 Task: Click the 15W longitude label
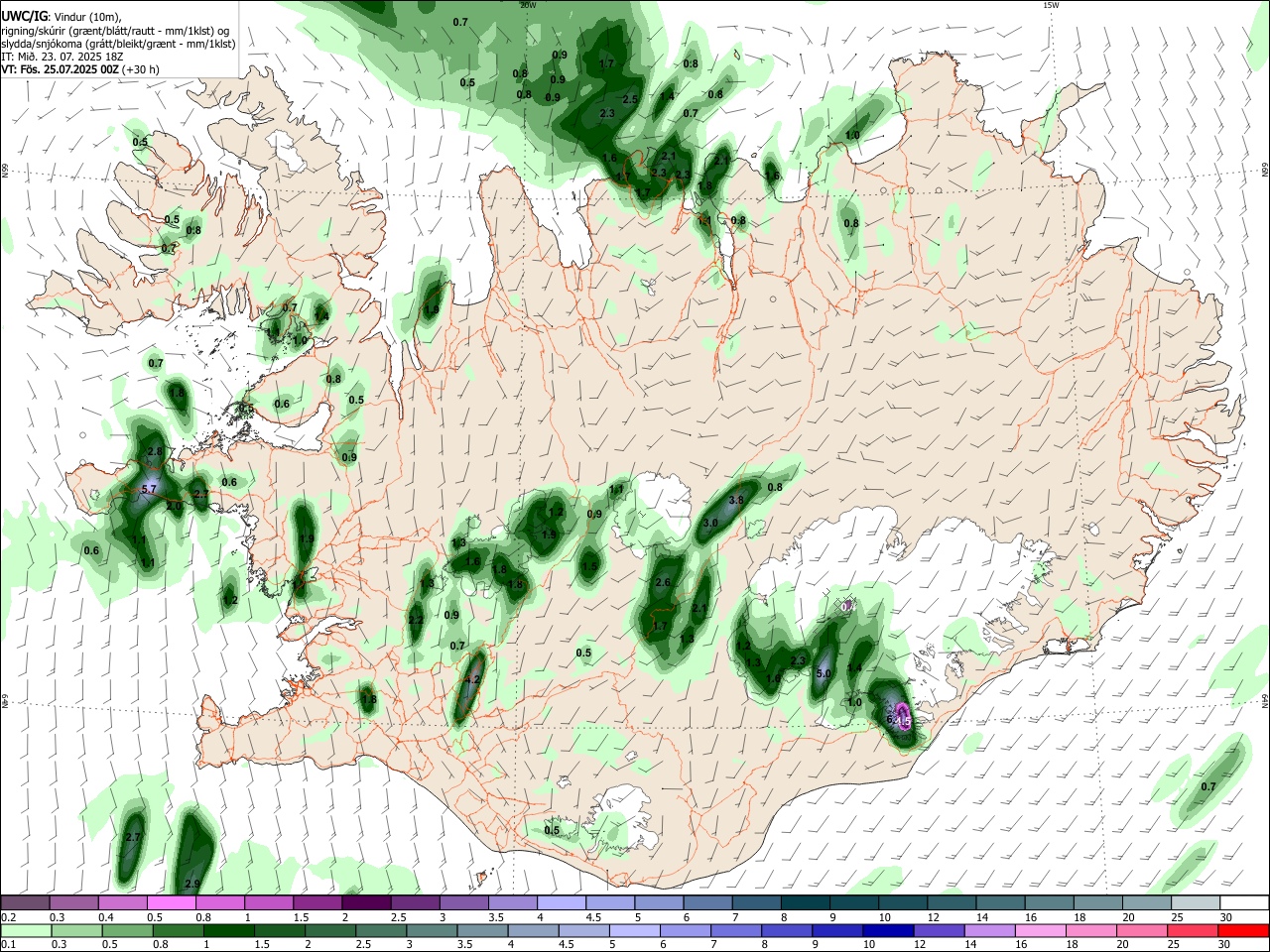click(x=1051, y=6)
